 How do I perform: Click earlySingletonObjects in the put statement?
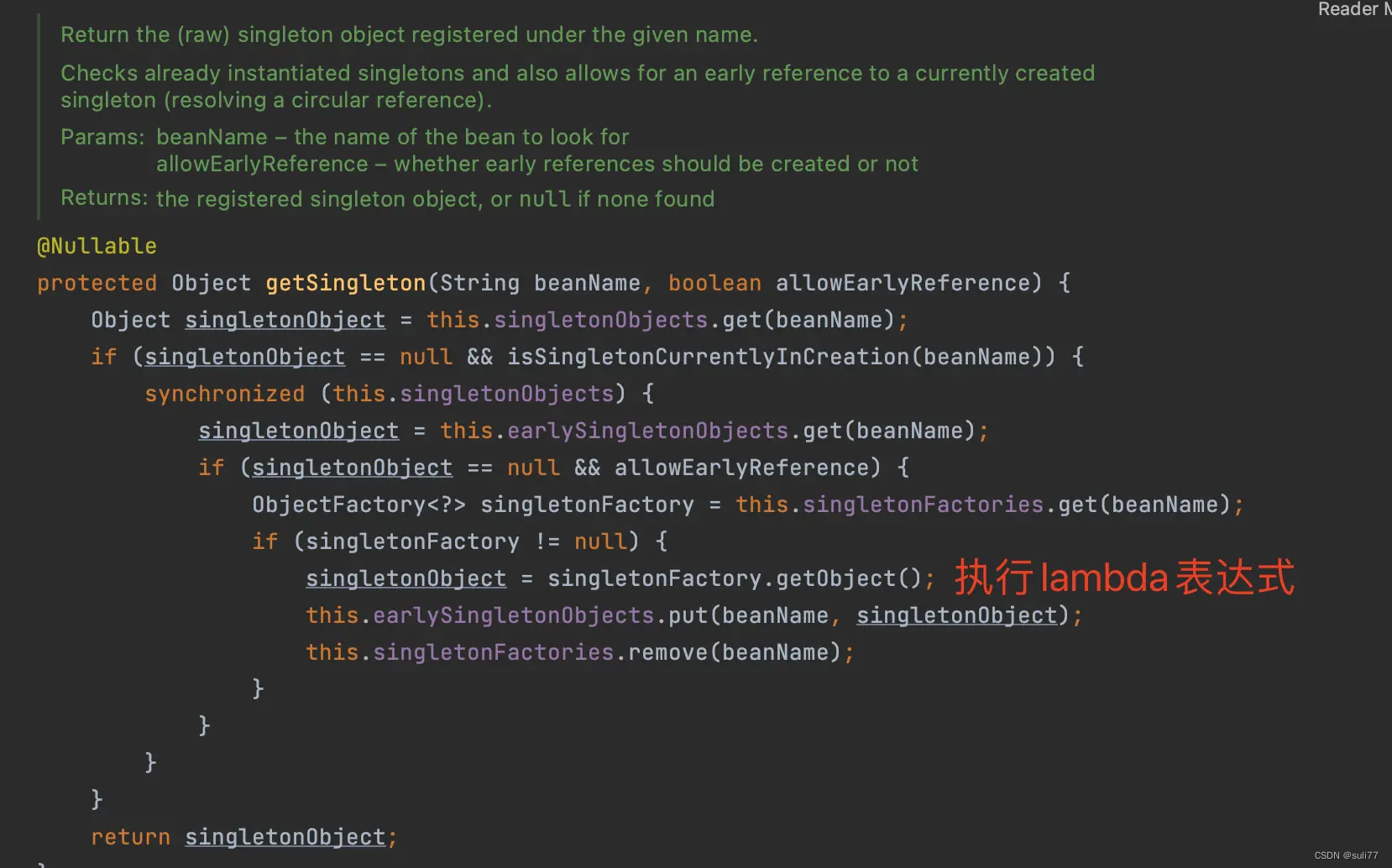tap(513, 615)
